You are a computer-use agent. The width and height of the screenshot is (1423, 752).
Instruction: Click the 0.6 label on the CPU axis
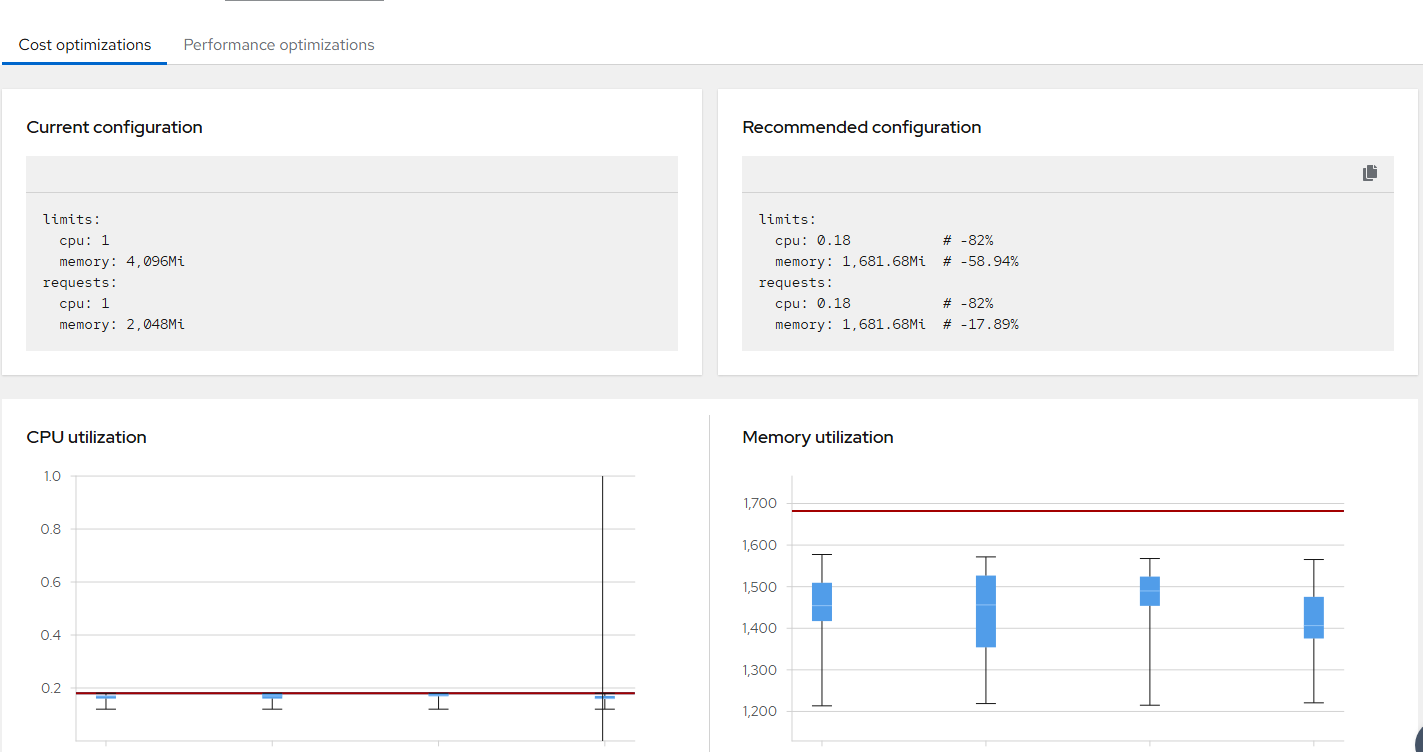point(51,582)
